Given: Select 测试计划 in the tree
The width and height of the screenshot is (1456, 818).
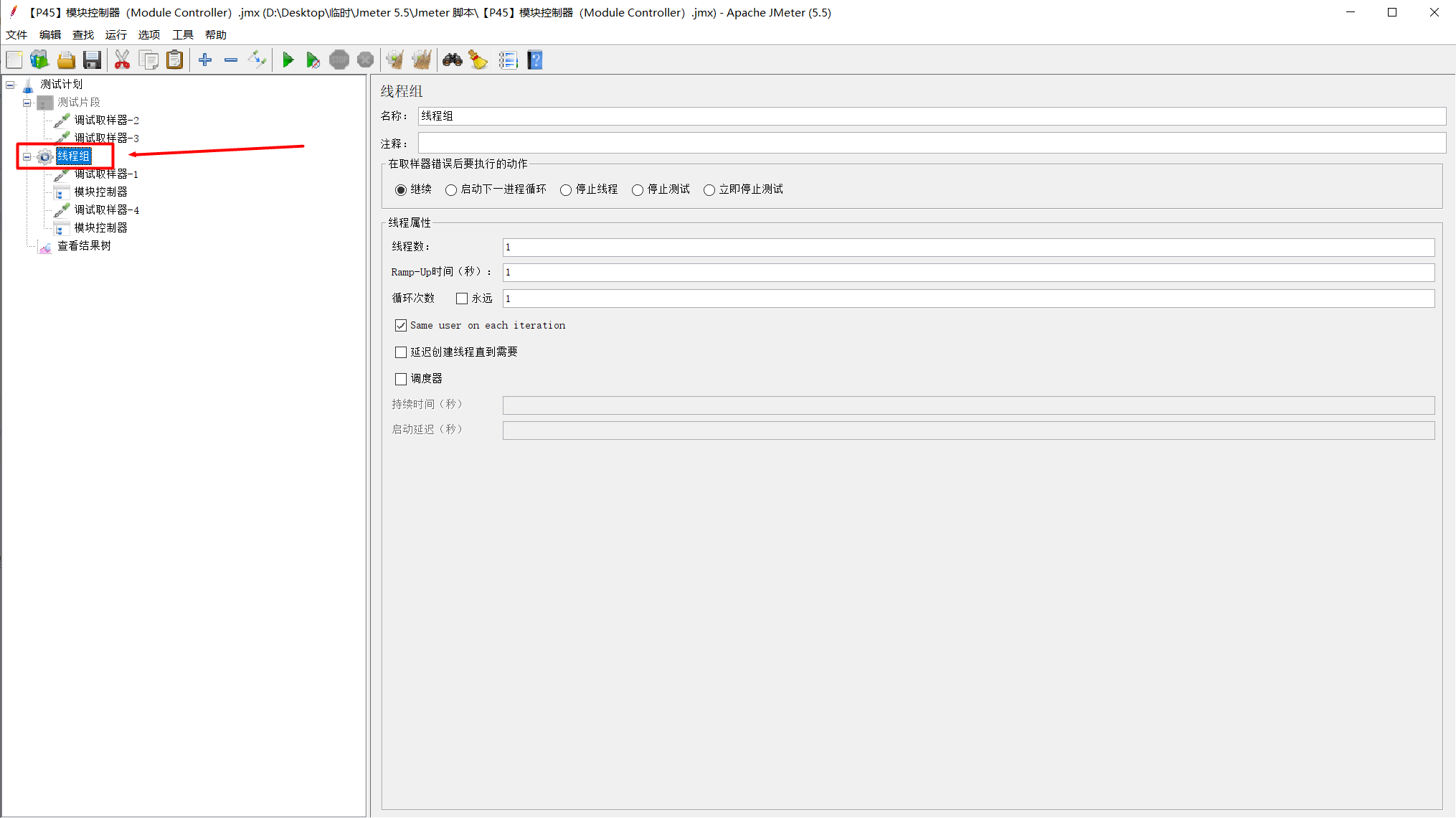Looking at the screenshot, I should click(61, 85).
